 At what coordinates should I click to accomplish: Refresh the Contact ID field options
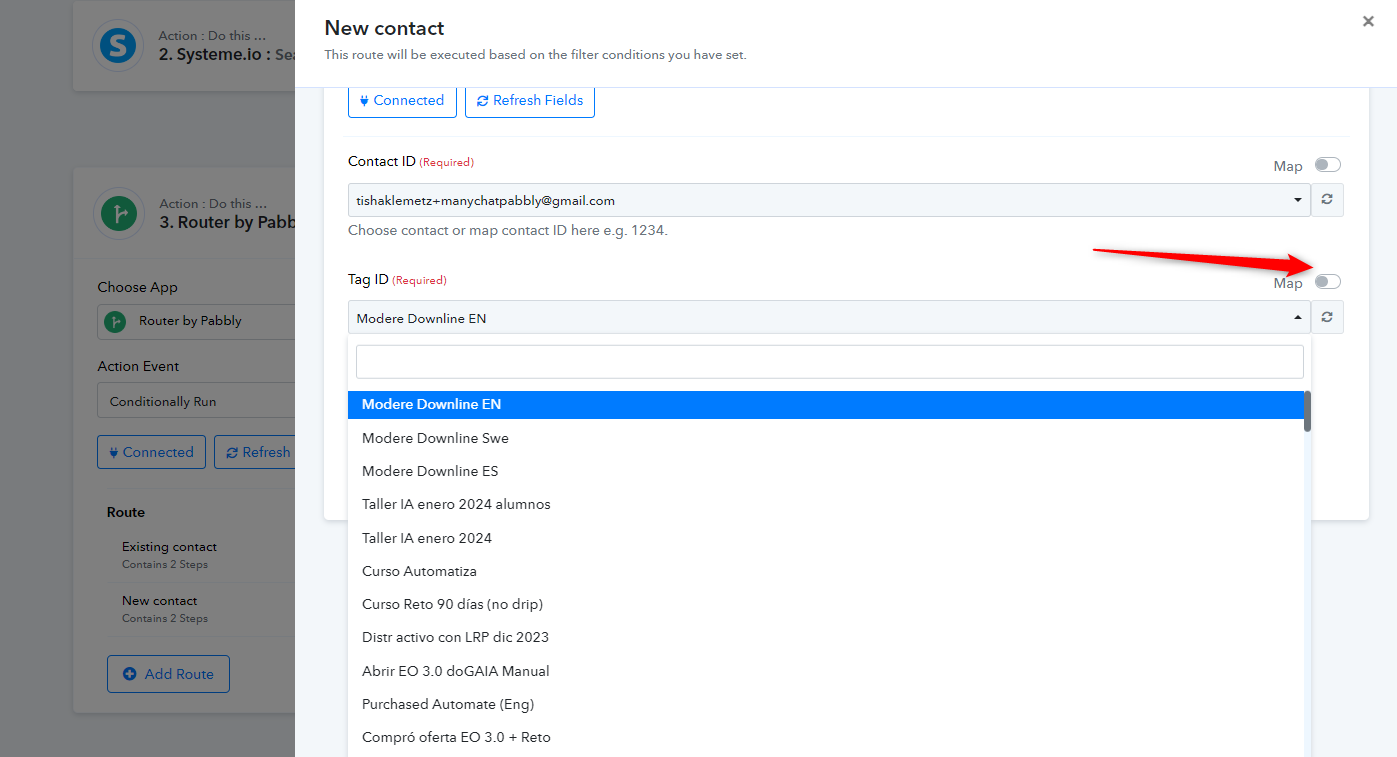[x=1327, y=200]
